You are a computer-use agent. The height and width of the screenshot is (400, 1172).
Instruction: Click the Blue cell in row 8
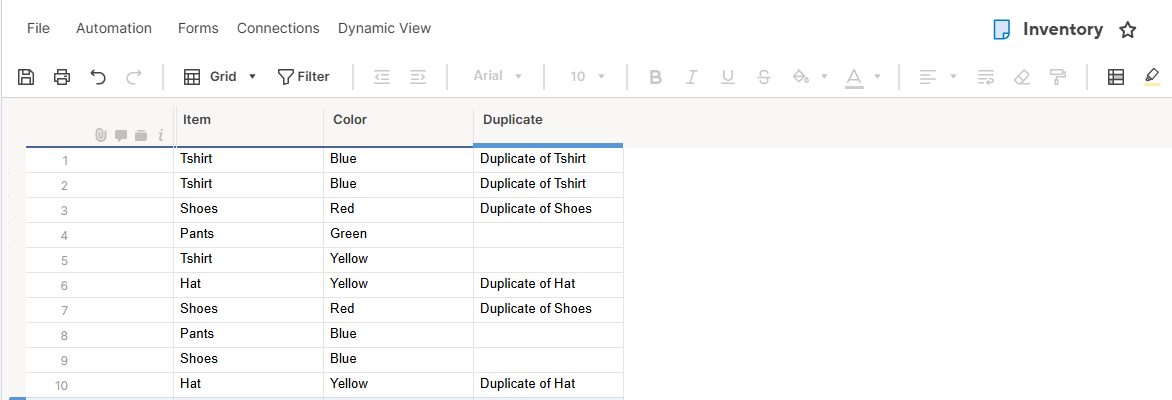click(398, 335)
